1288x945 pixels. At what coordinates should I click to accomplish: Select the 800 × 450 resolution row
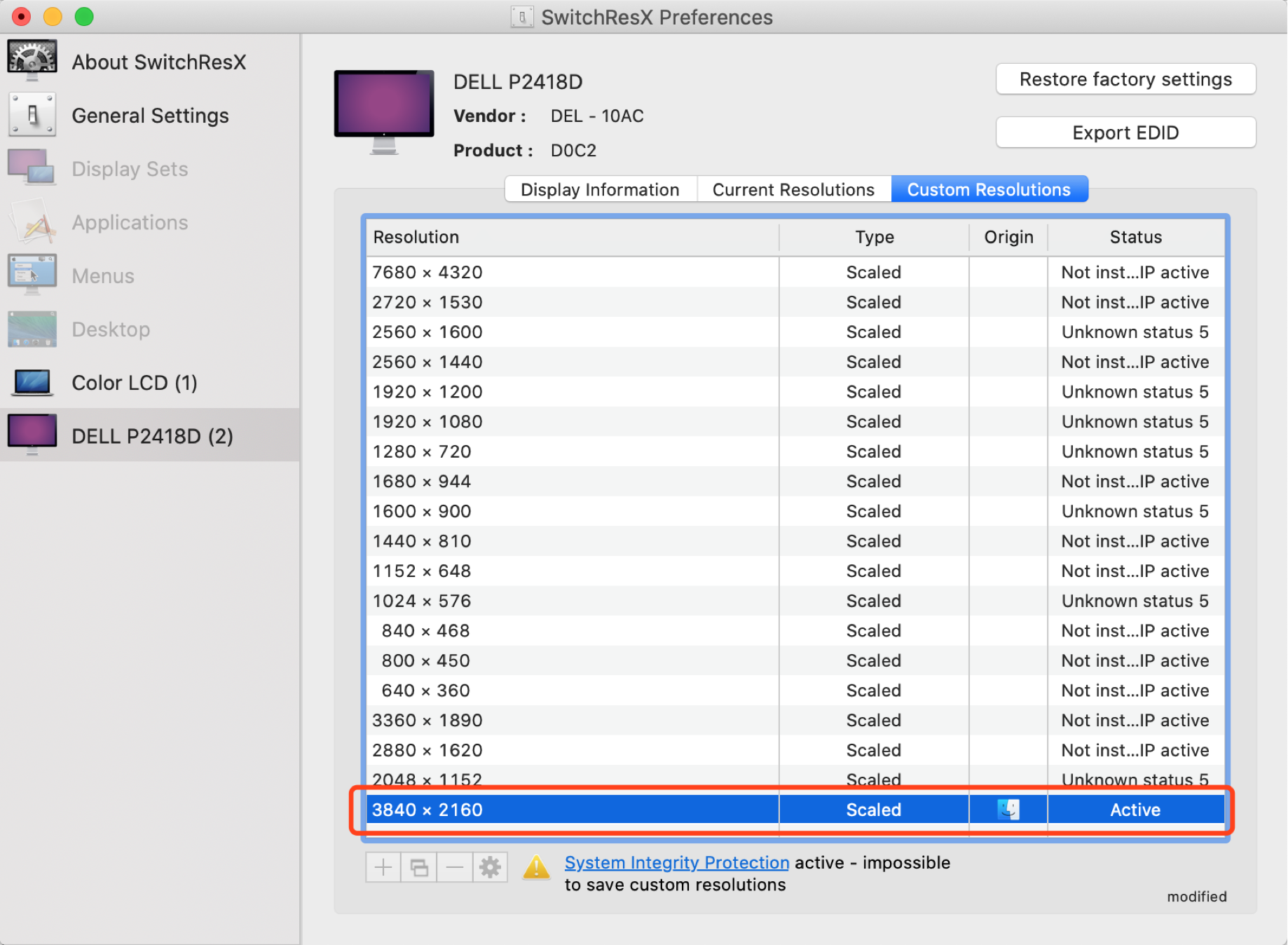click(x=795, y=660)
